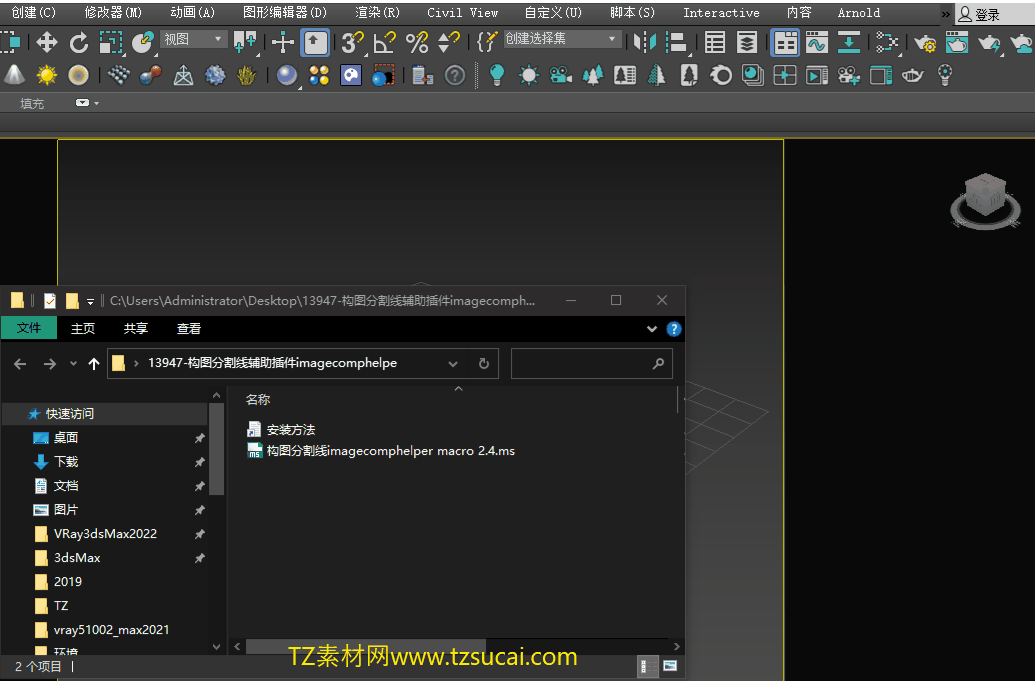Screen dimensions: 1035x681
Task: Open the Curve Editor
Action: (817, 42)
